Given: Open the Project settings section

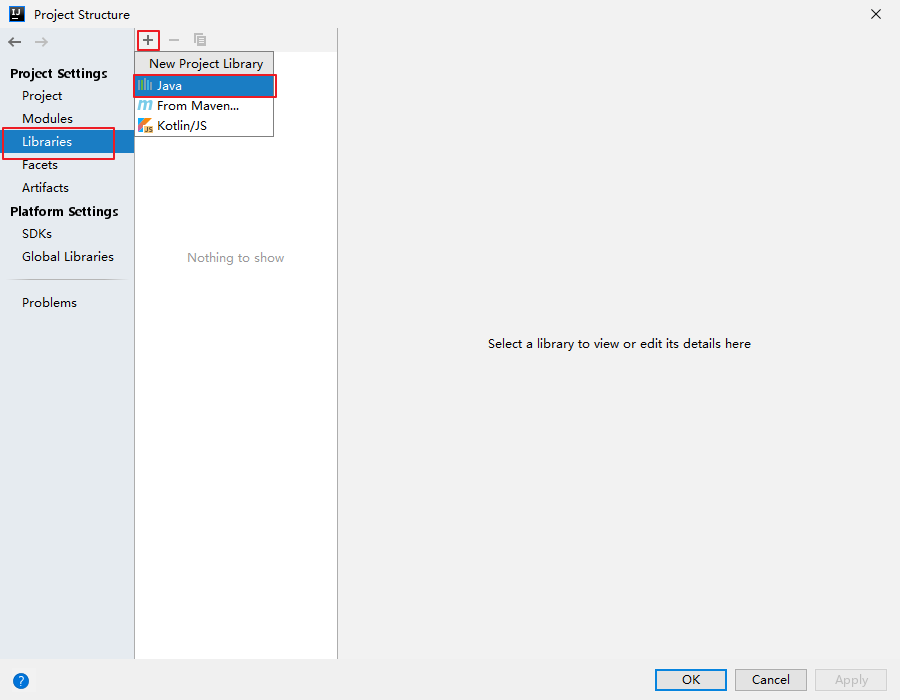Looking at the screenshot, I should (42, 96).
